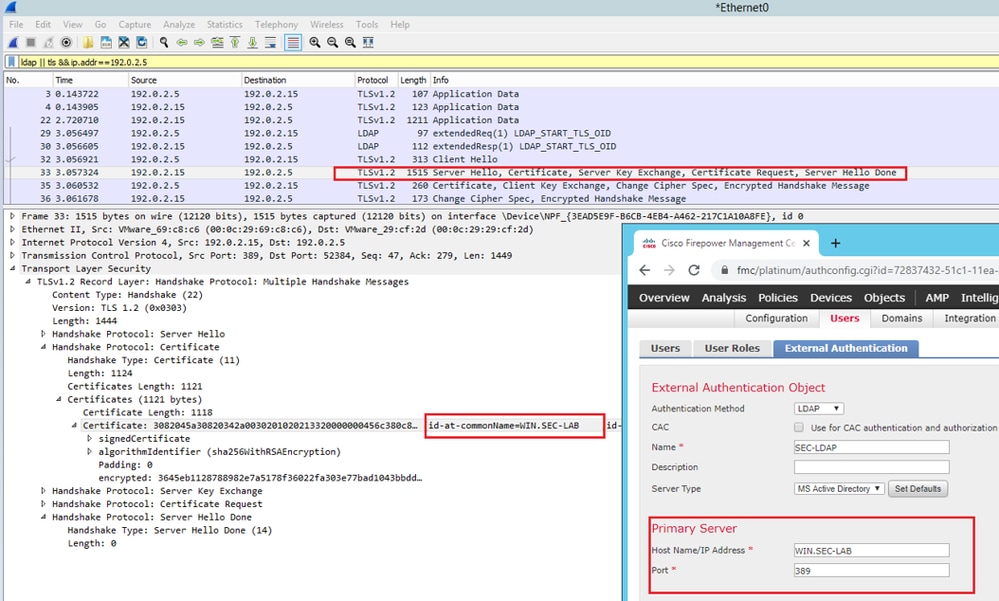Image resolution: width=999 pixels, height=601 pixels.
Task: Go forward in the browser
Action: tap(669, 270)
